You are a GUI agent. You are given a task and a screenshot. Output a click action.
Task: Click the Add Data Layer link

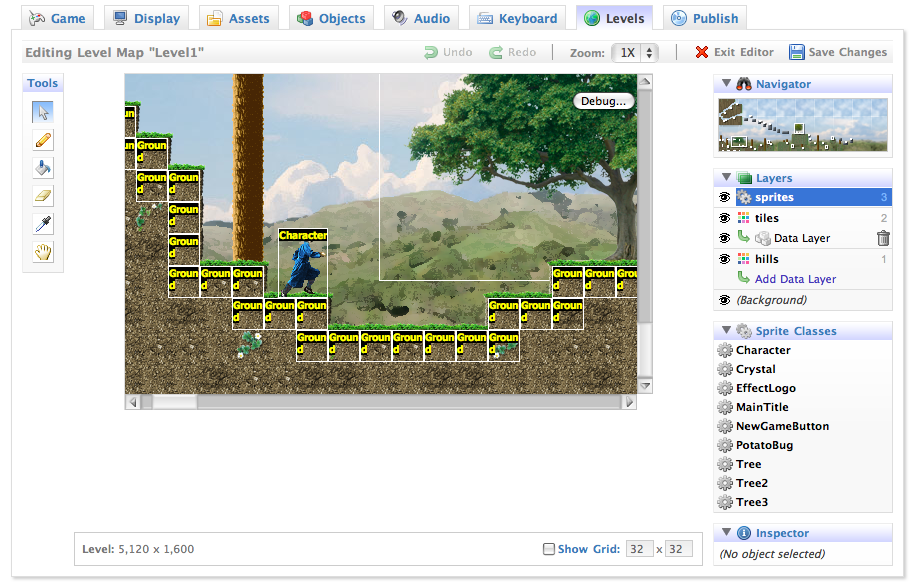pos(795,279)
